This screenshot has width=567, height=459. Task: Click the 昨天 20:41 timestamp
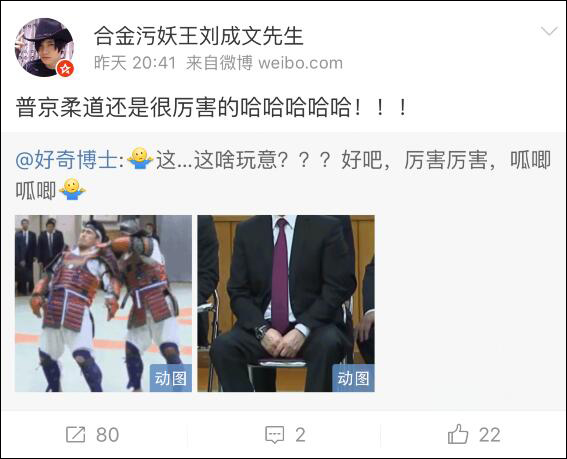pos(135,63)
